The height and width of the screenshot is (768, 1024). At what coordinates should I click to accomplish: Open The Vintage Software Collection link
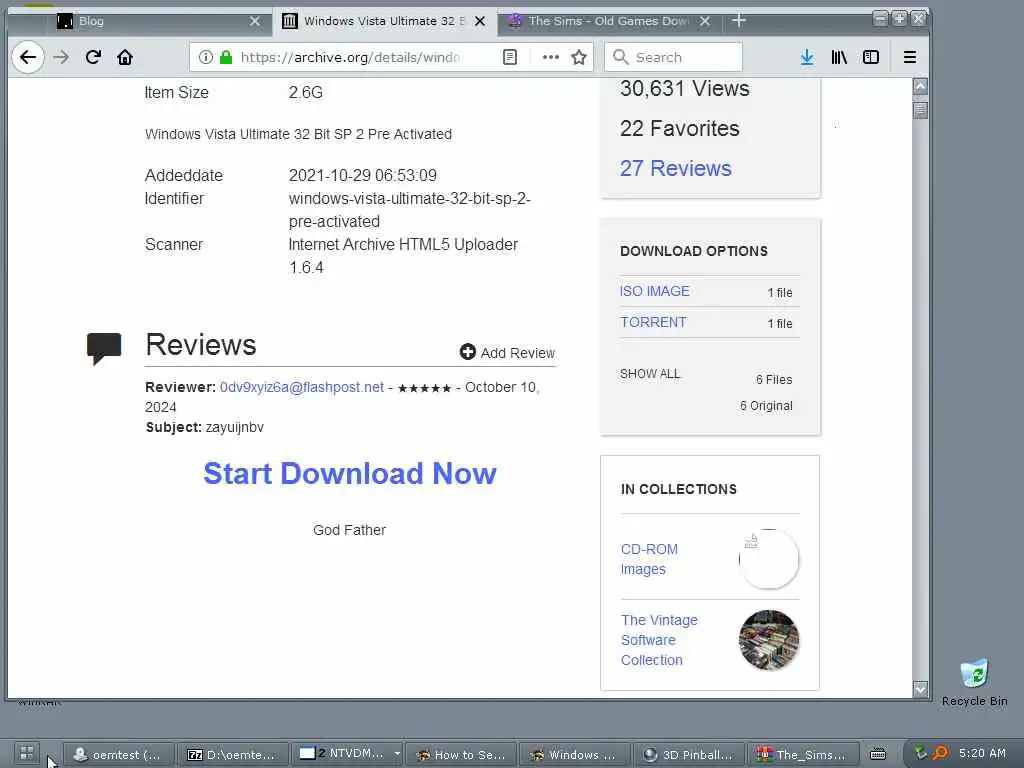659,640
